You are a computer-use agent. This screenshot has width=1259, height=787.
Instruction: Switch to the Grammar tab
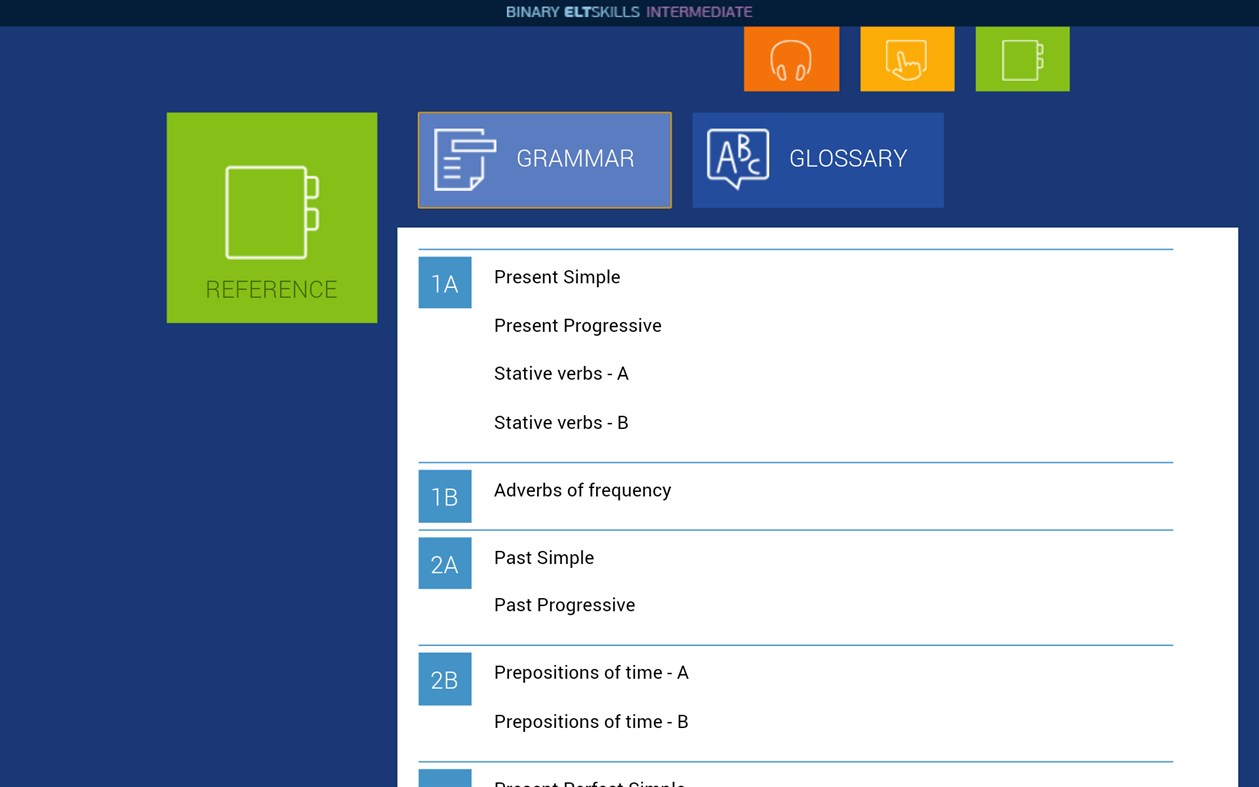pos(575,158)
